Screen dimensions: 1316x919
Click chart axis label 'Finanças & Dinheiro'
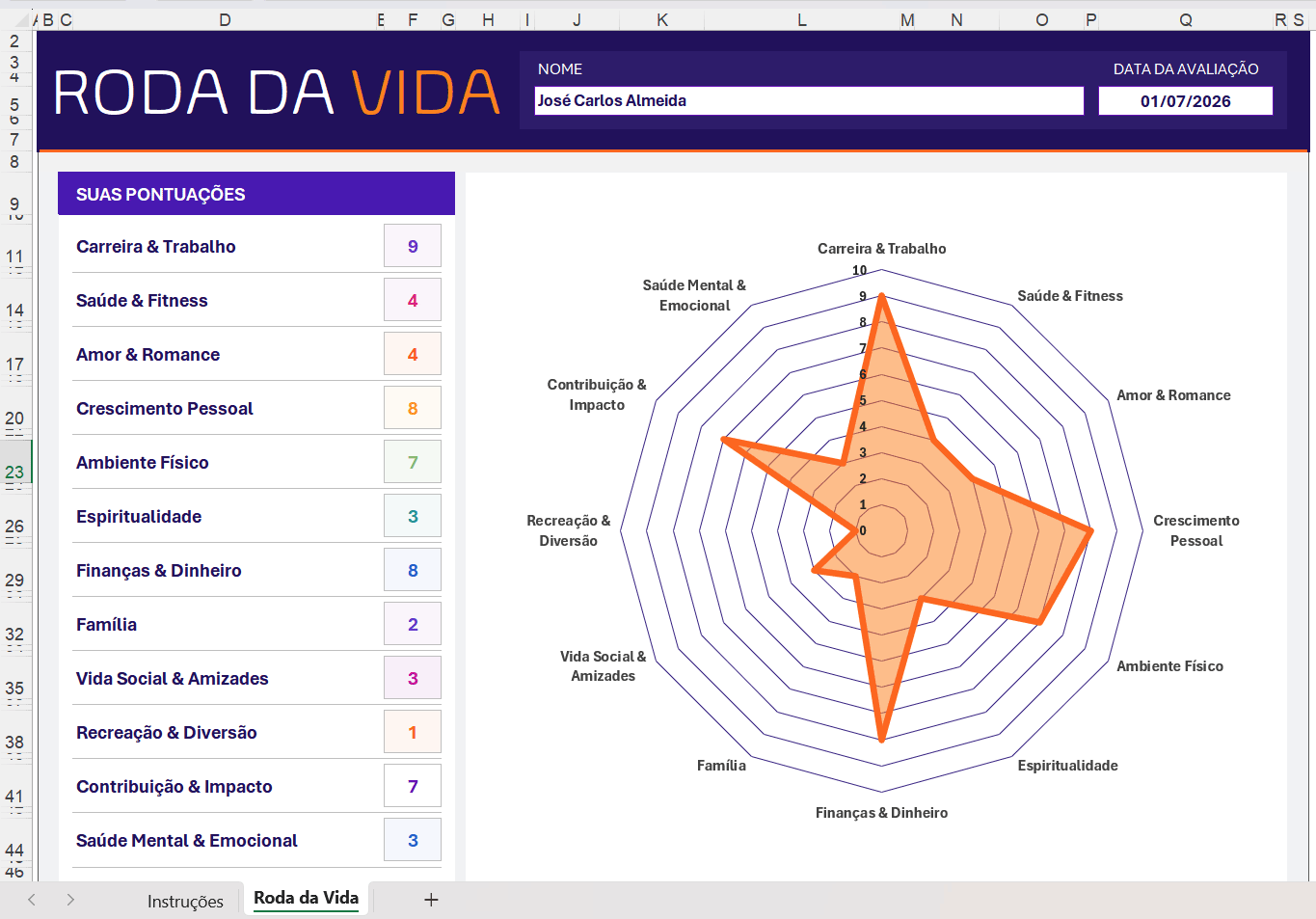click(x=881, y=812)
